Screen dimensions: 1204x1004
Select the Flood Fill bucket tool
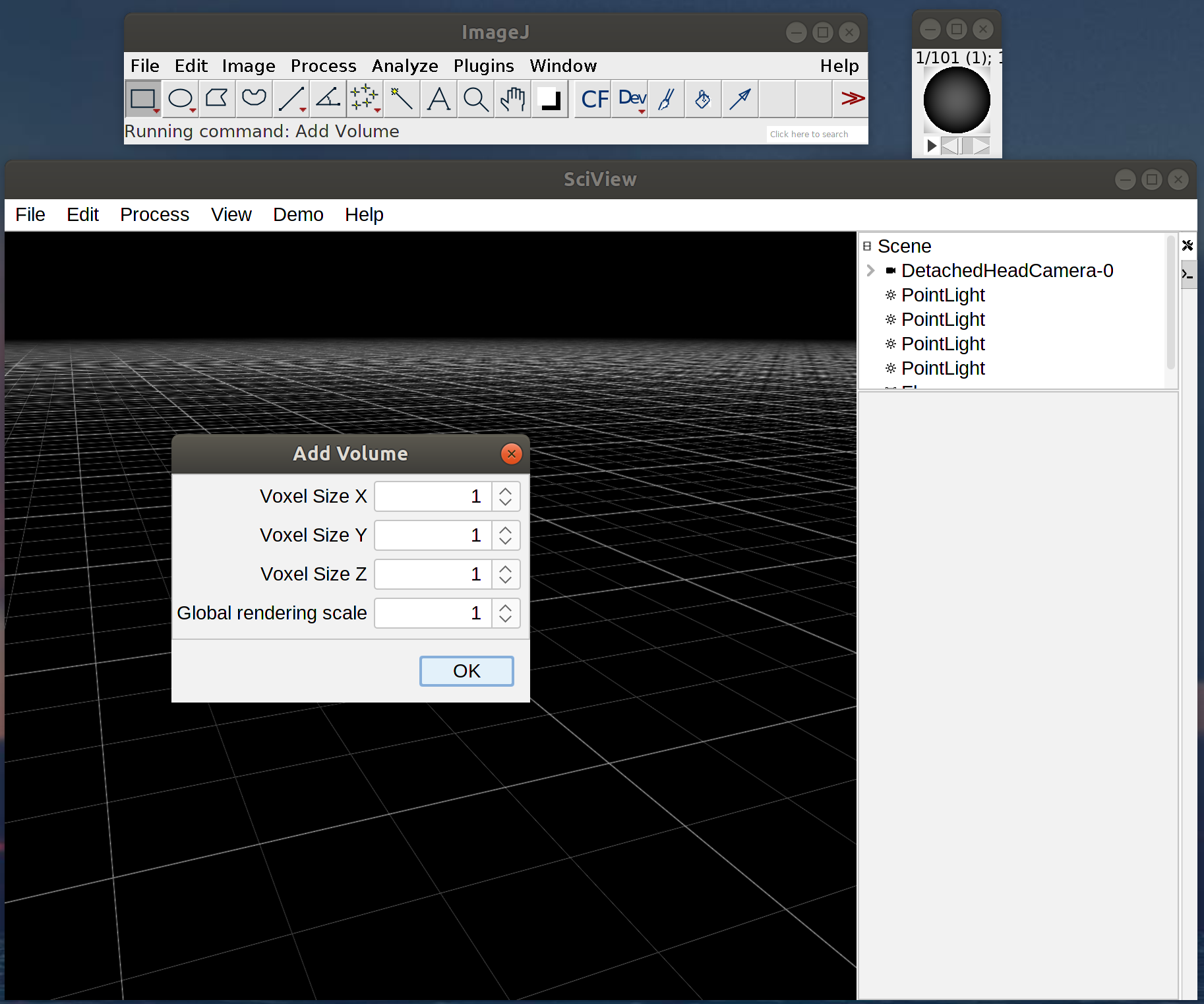[x=704, y=99]
